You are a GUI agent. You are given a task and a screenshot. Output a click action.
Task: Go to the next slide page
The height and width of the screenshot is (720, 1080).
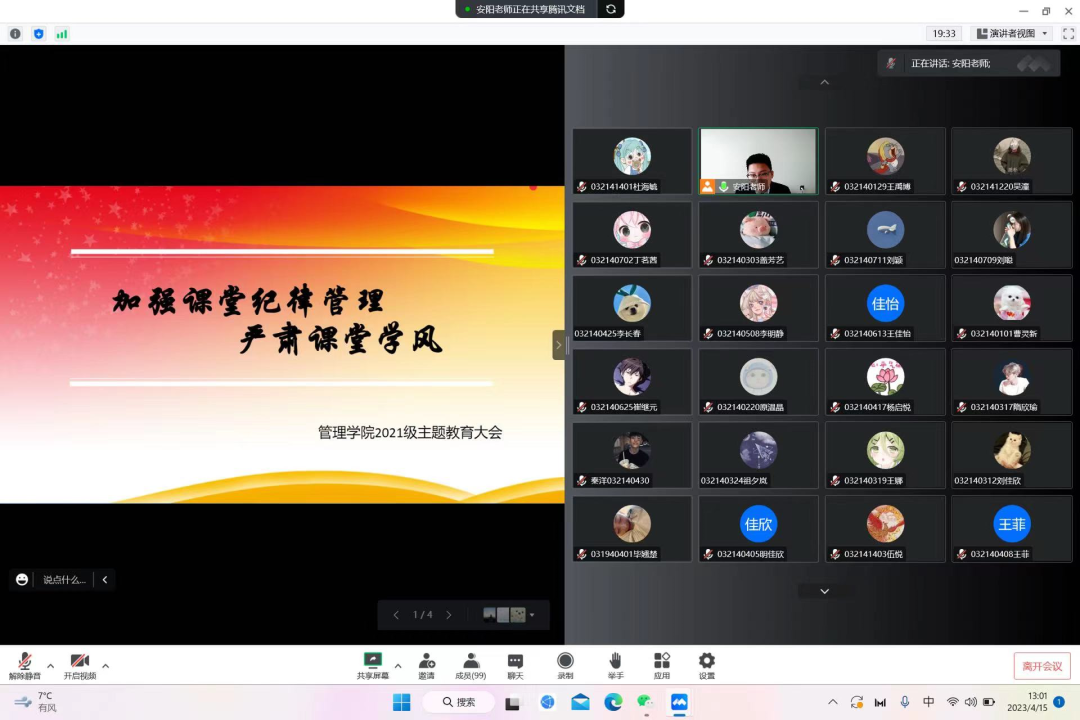(x=449, y=615)
